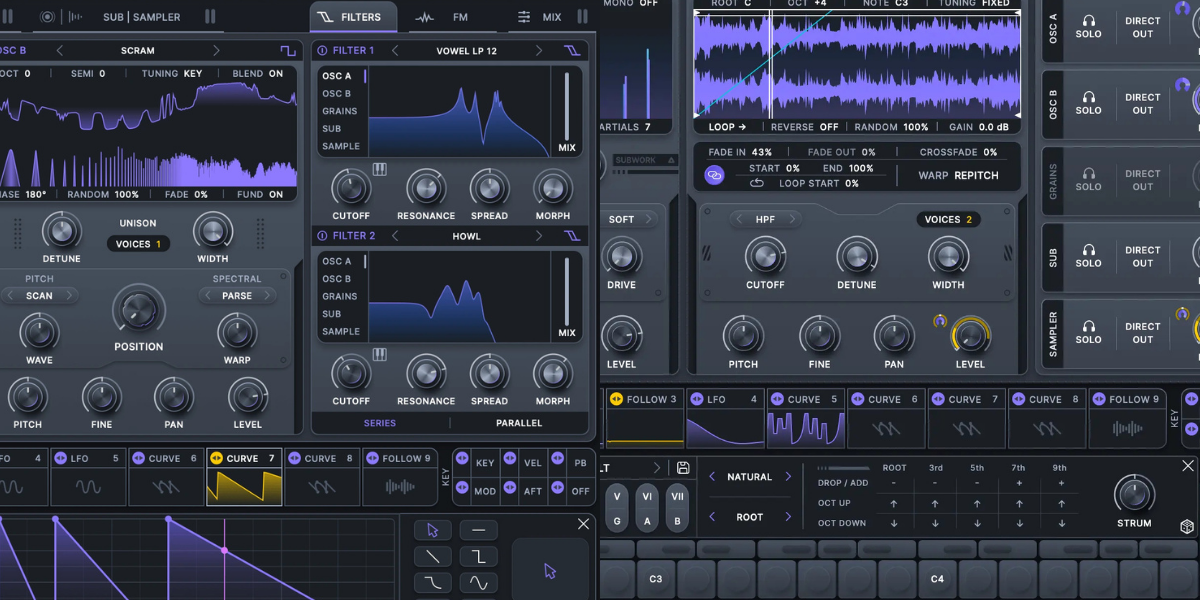1200x600 pixels.
Task: Toggle OSC B routing in Filter 2
Action: coord(337,279)
